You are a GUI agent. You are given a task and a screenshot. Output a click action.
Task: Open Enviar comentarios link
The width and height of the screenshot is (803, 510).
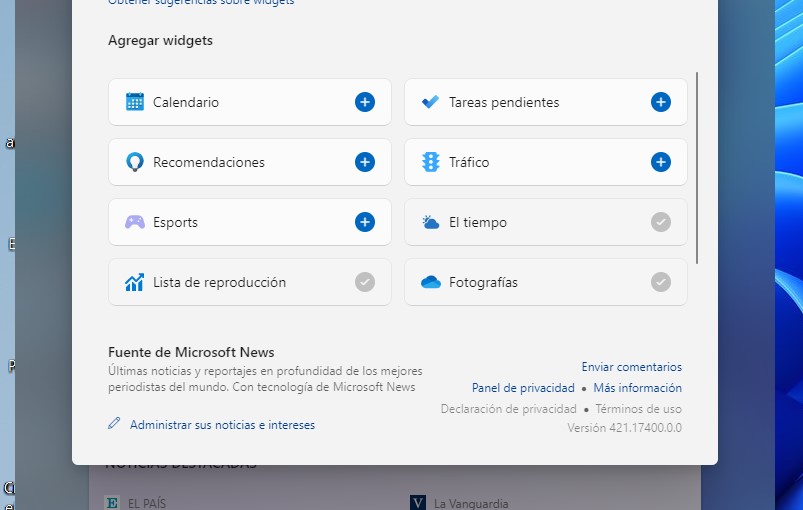point(631,367)
